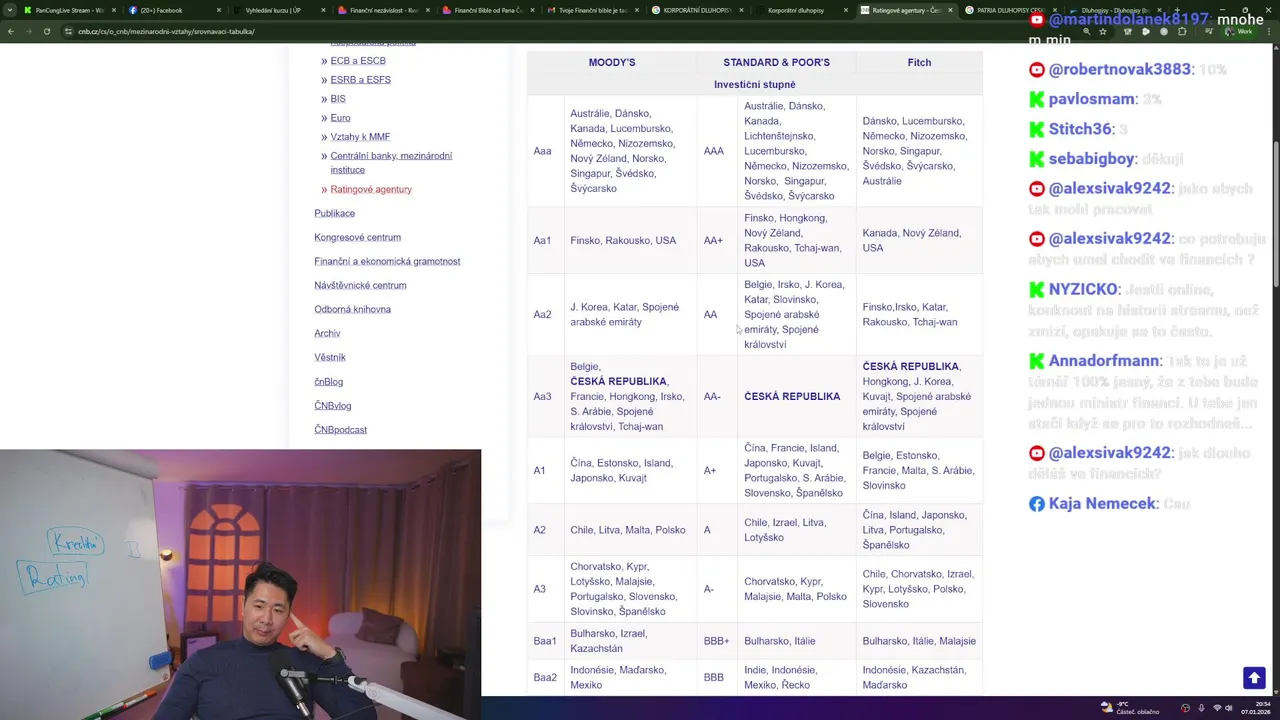This screenshot has width=1280, height=720.
Task: Click the weather widget in taskbar
Action: [x=1130, y=707]
